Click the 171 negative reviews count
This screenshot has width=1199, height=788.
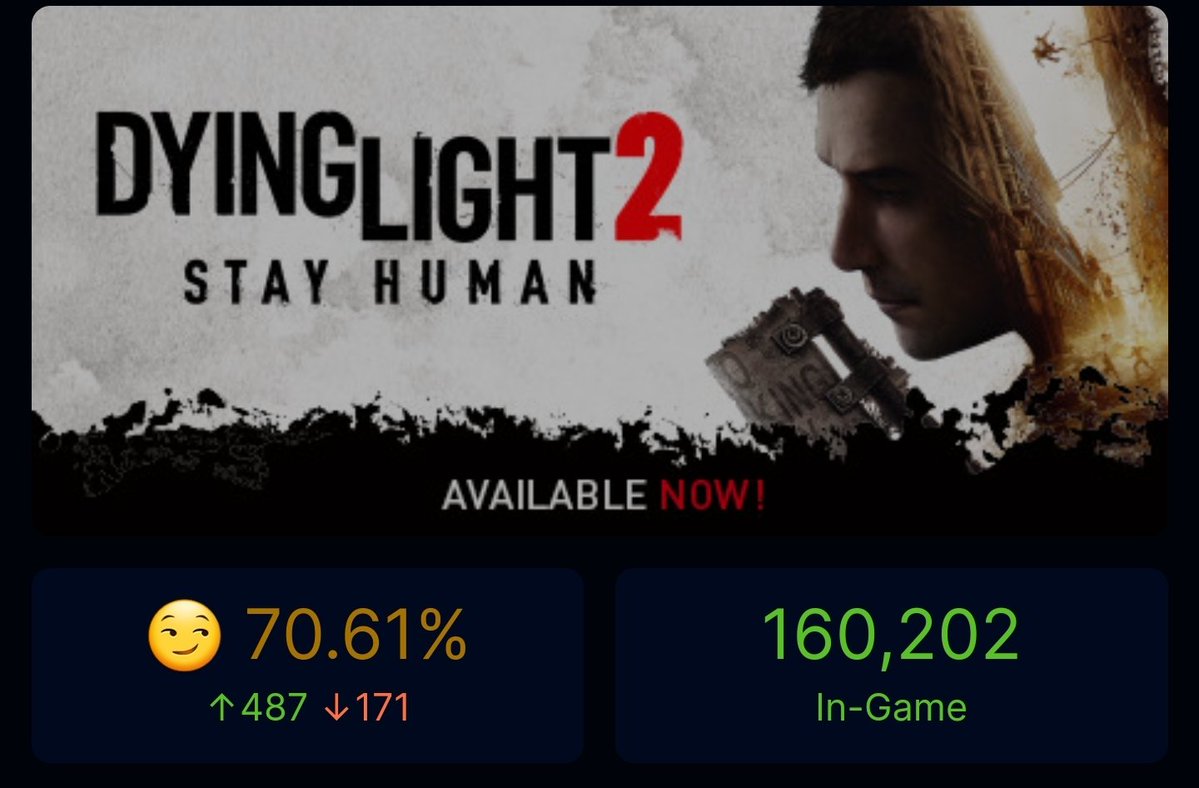point(382,708)
